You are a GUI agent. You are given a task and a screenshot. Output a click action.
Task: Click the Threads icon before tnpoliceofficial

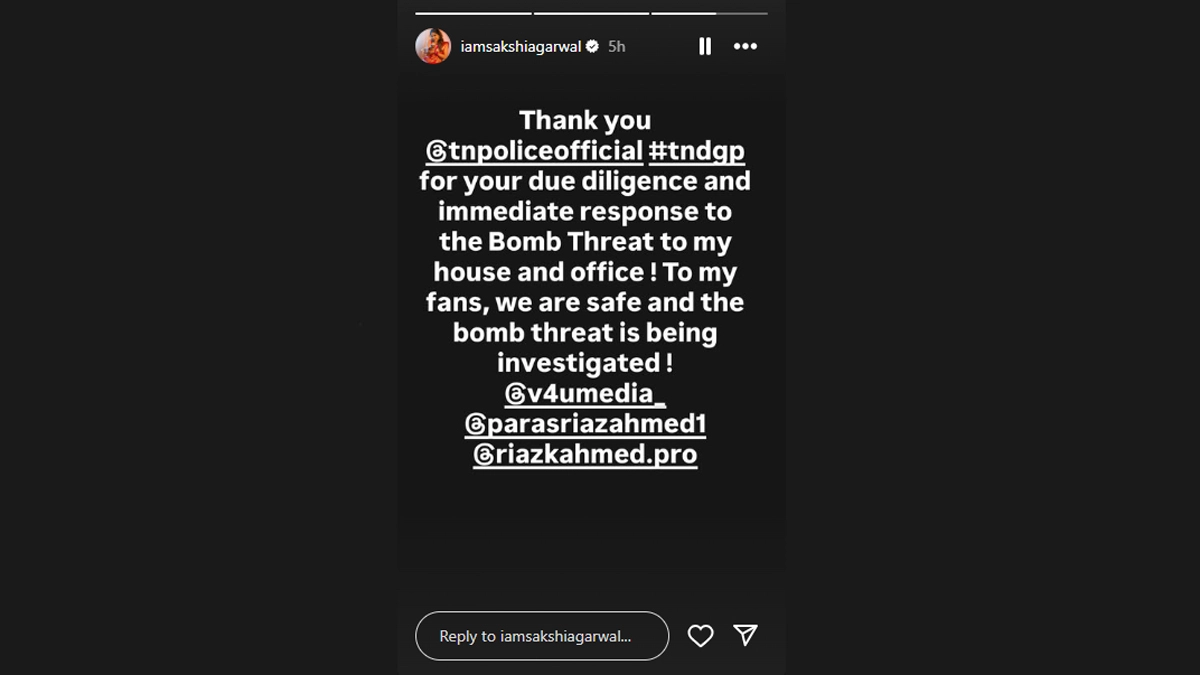point(436,151)
